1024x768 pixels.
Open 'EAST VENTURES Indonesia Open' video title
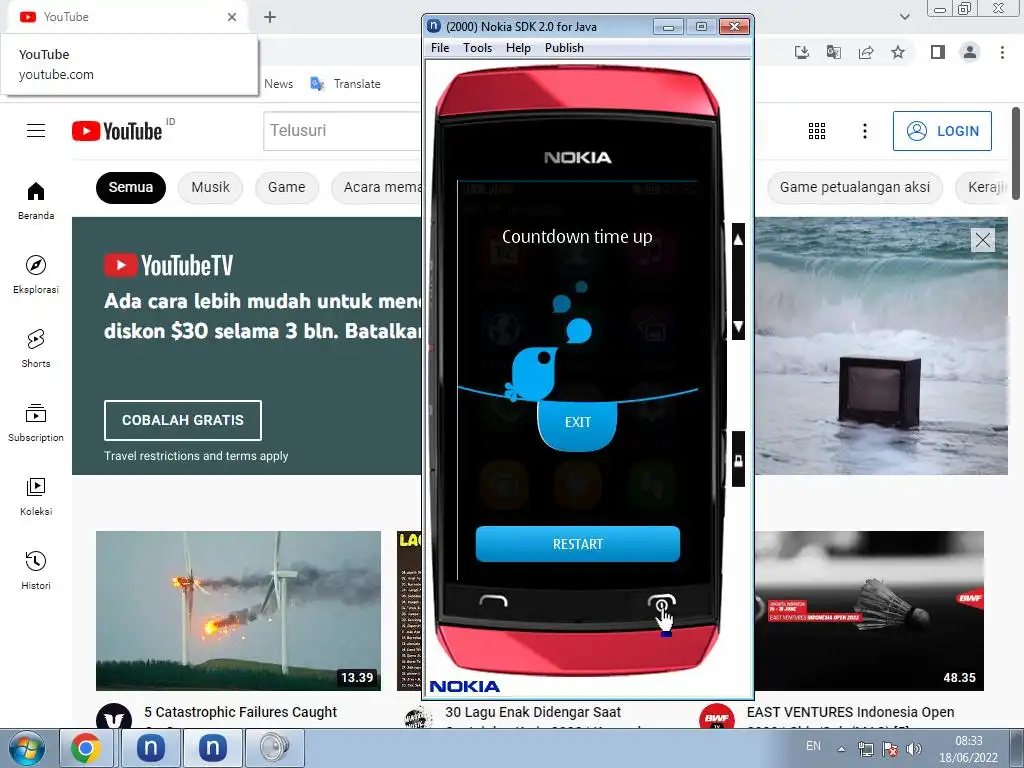pyautogui.click(x=850, y=712)
